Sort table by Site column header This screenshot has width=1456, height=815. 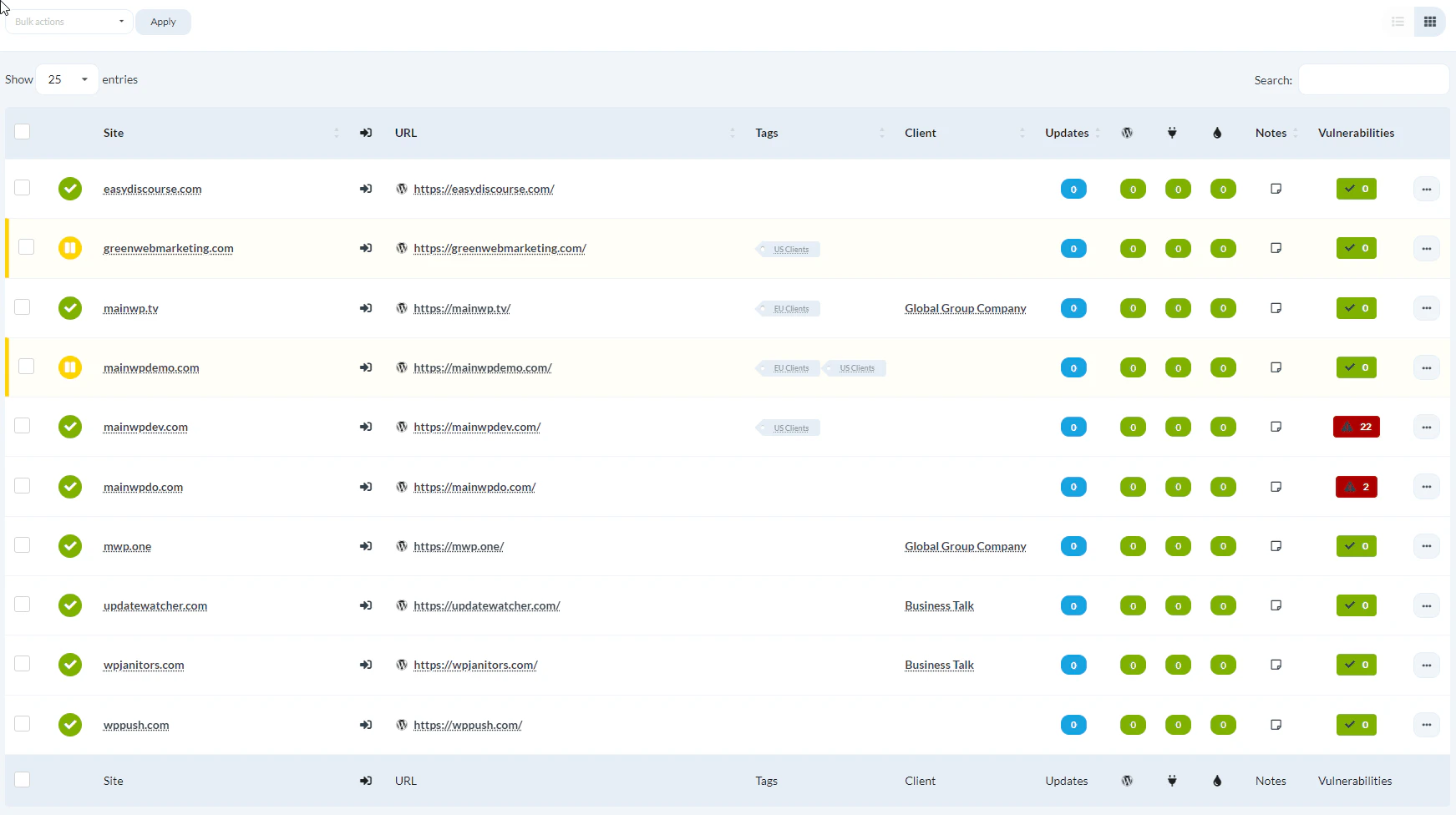[x=114, y=133]
